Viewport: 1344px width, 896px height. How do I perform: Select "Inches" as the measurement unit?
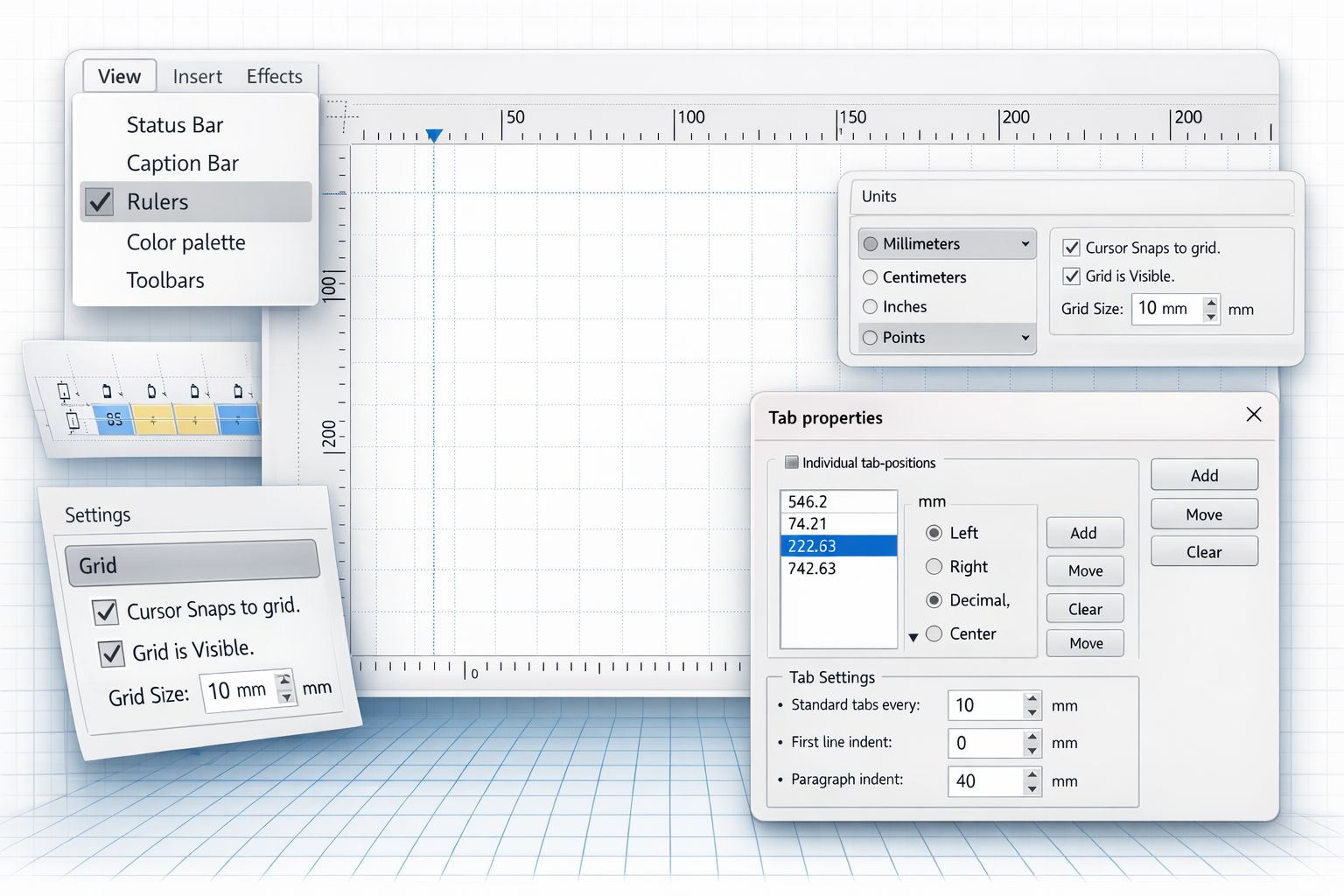click(x=870, y=306)
